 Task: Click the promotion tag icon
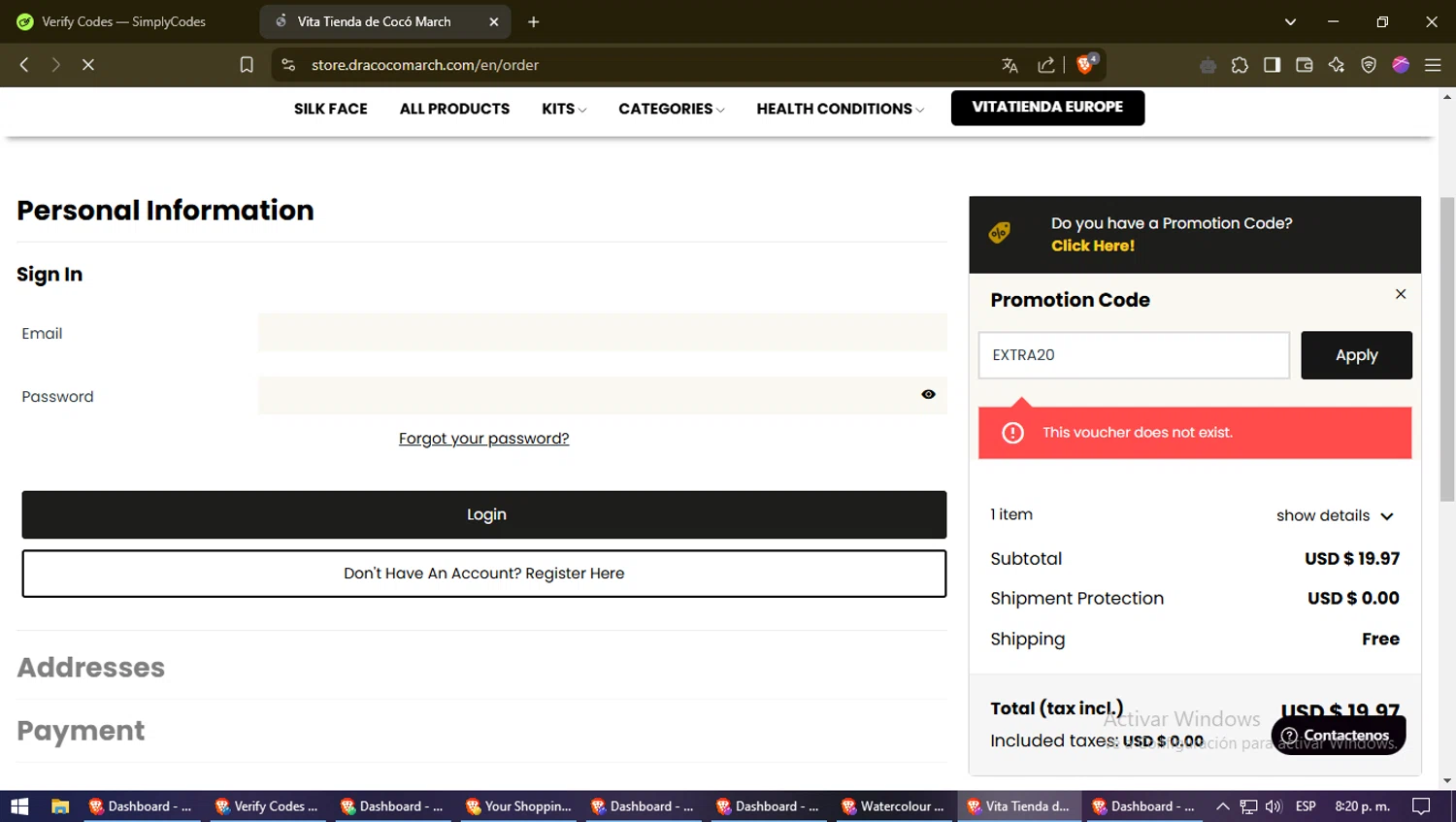click(1000, 233)
